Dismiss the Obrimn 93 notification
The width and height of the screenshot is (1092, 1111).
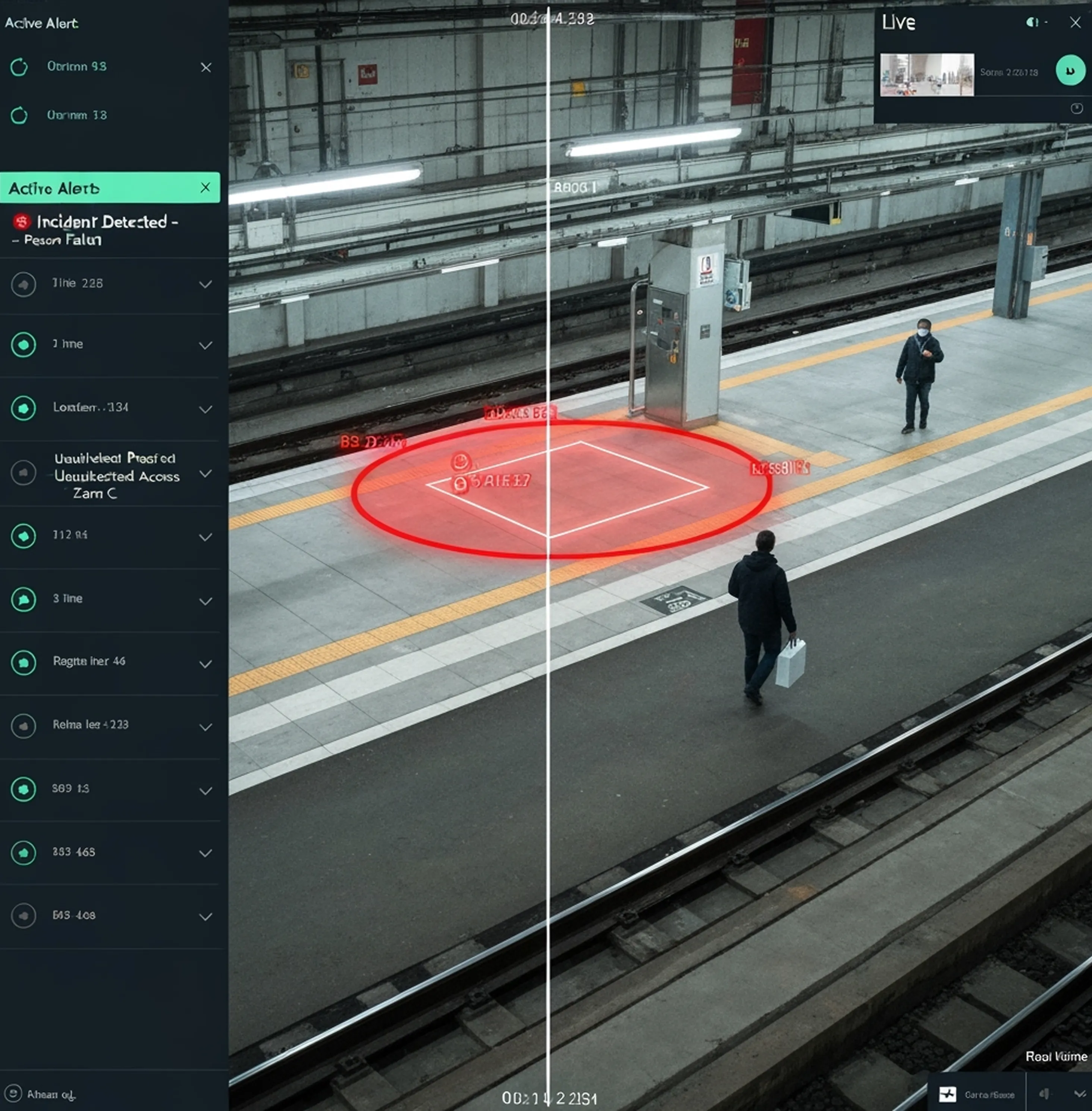(x=206, y=68)
